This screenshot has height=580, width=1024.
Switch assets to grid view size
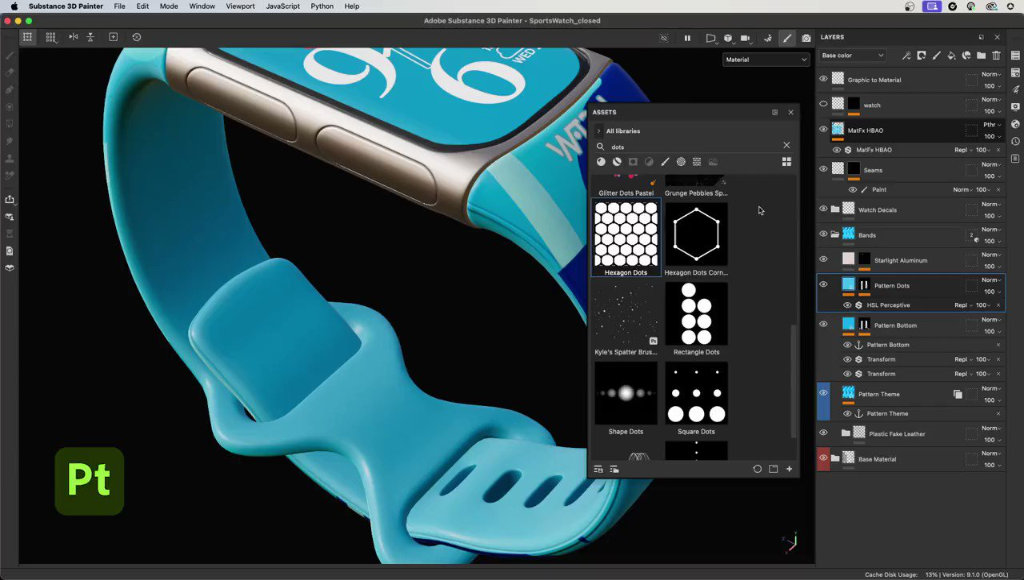pos(786,162)
